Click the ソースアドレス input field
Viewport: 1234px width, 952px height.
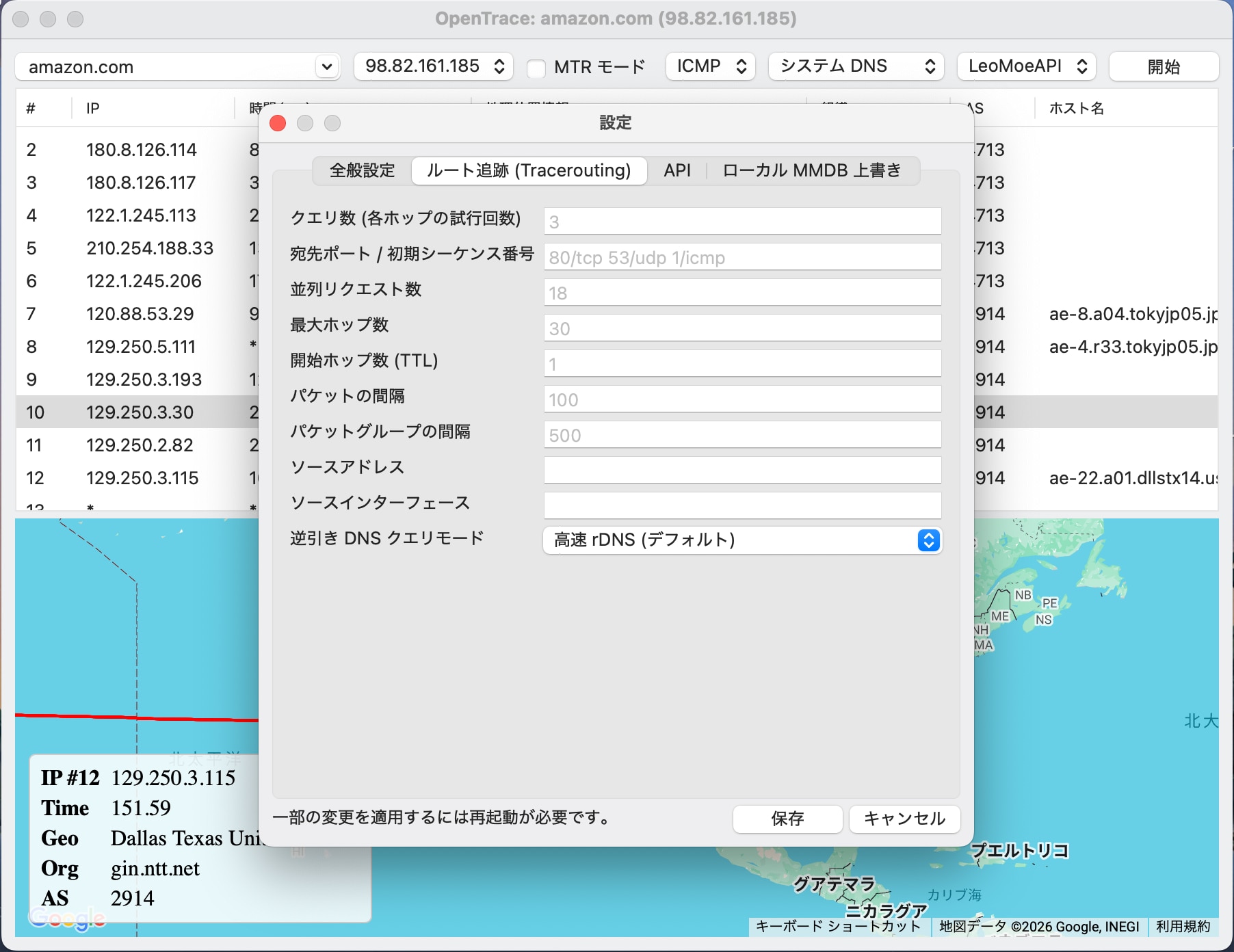(x=742, y=470)
